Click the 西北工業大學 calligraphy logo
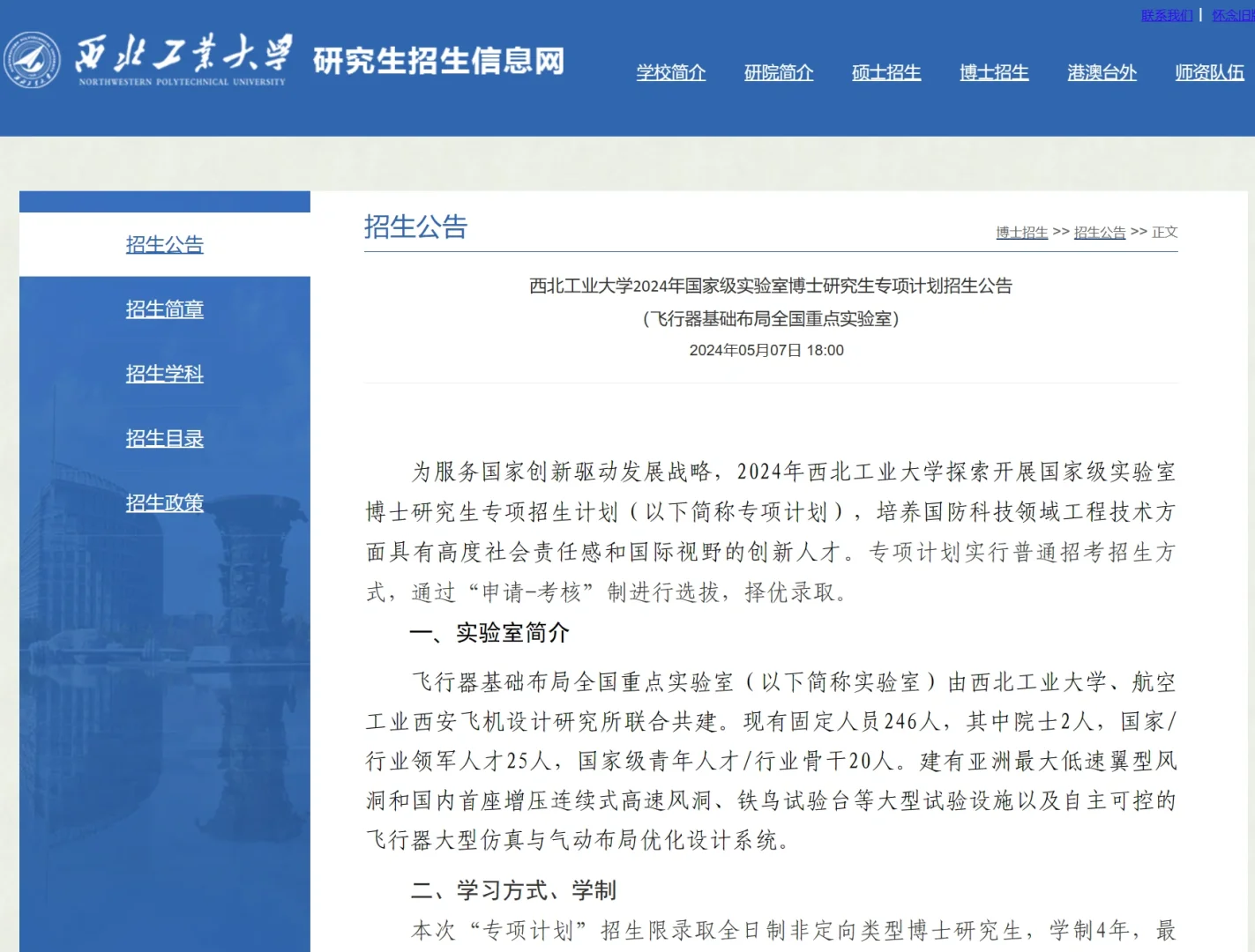1255x952 pixels. tap(183, 60)
